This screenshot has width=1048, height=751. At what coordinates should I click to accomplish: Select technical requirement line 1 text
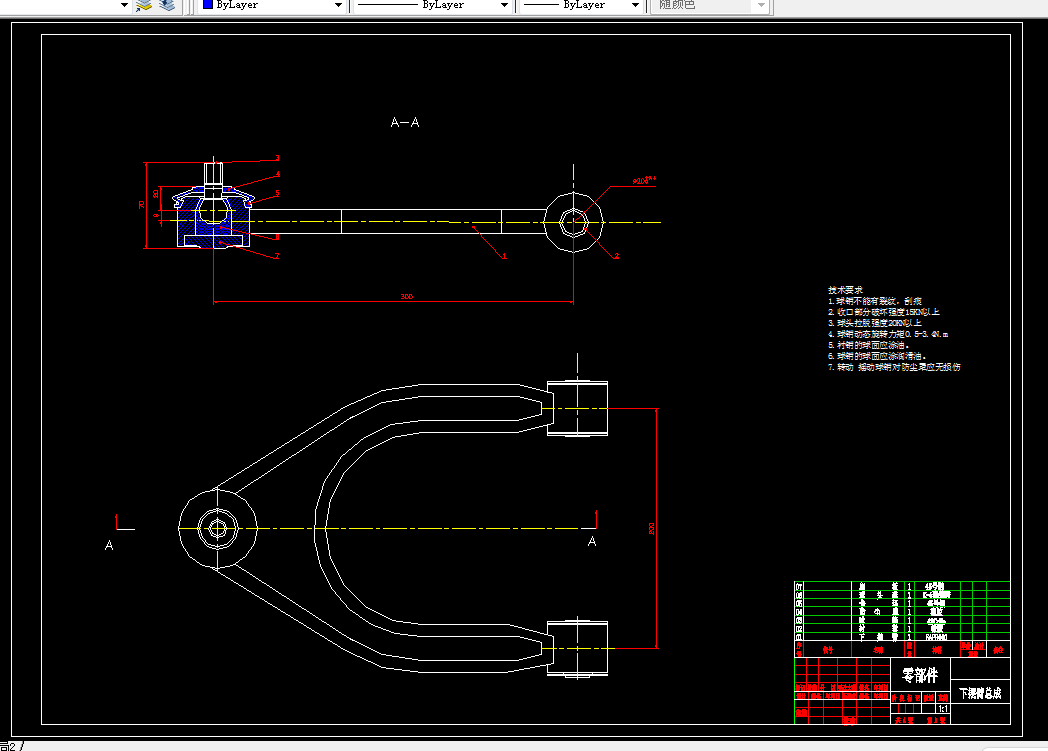coord(874,301)
